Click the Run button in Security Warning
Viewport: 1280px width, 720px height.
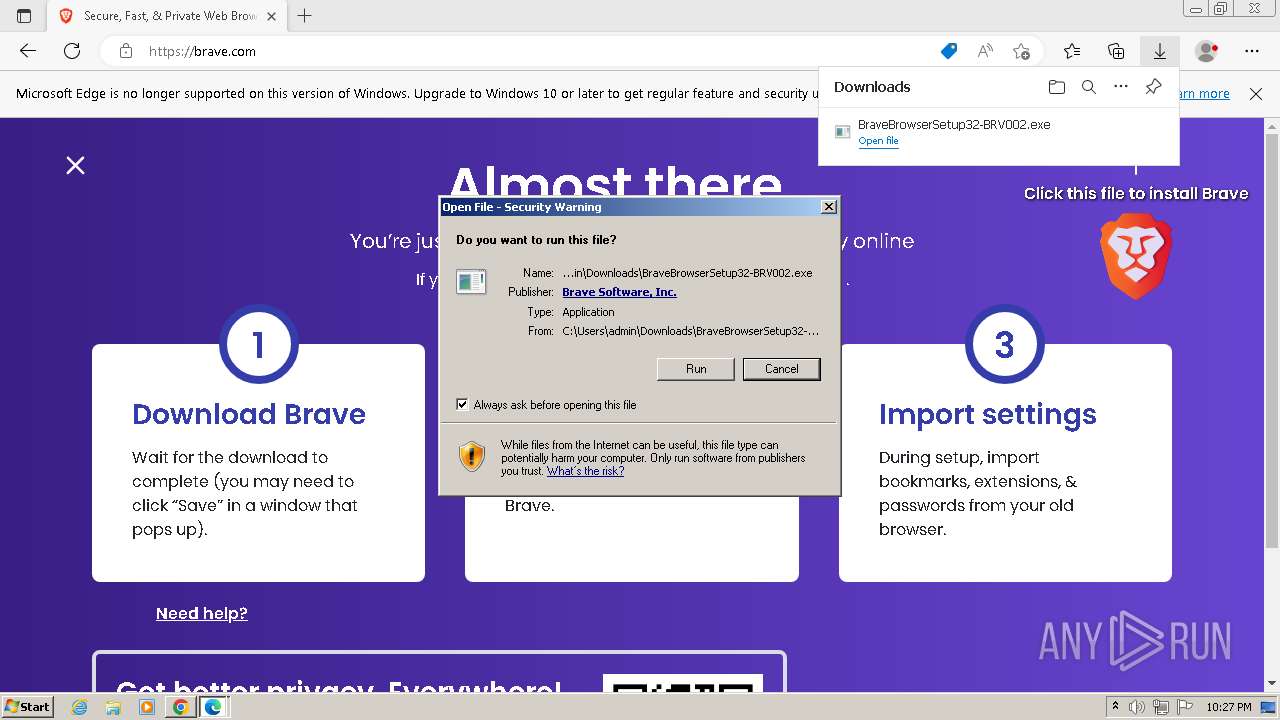tap(696, 369)
